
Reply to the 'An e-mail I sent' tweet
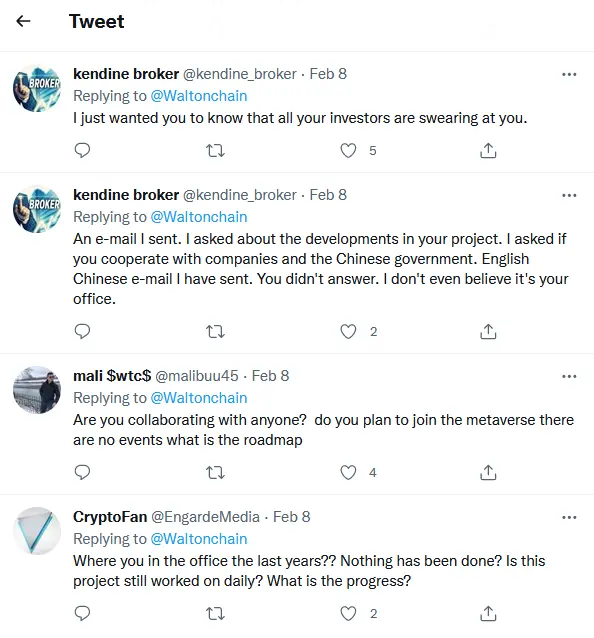[x=82, y=332]
